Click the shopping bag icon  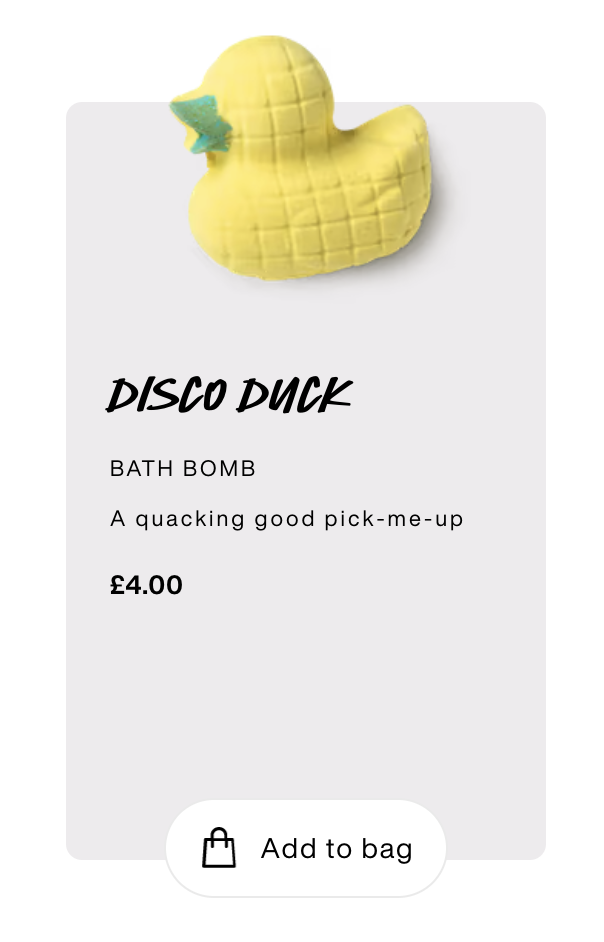(219, 848)
